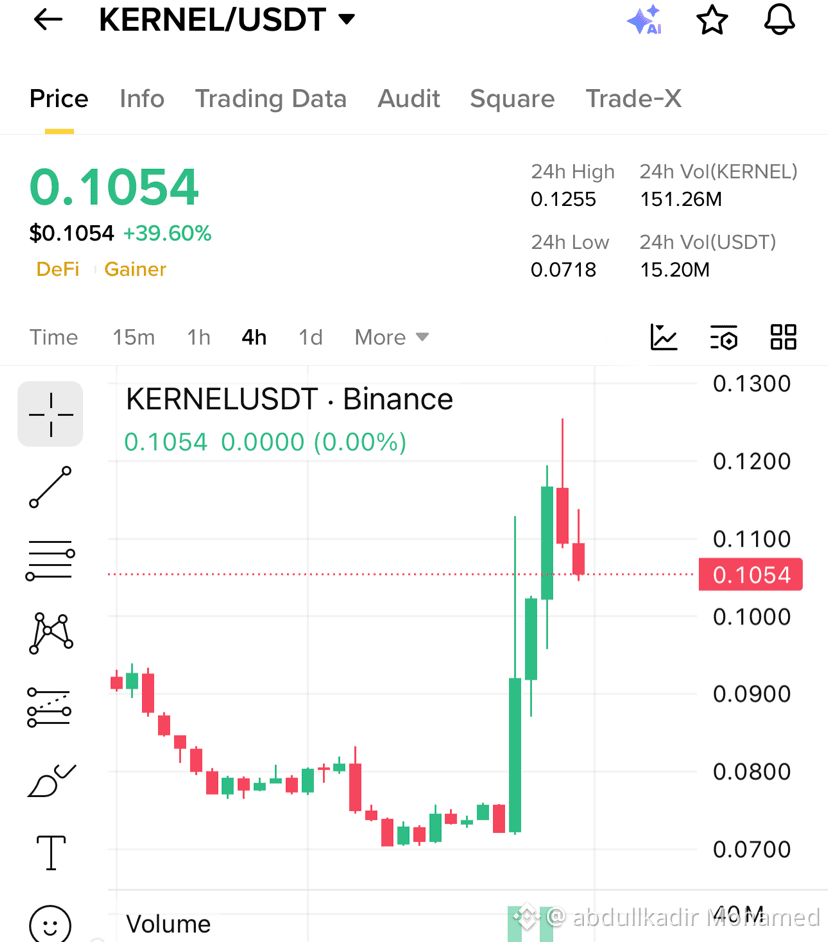Select the 1d chart interval
Screen dimensions: 828x942
[x=311, y=337]
